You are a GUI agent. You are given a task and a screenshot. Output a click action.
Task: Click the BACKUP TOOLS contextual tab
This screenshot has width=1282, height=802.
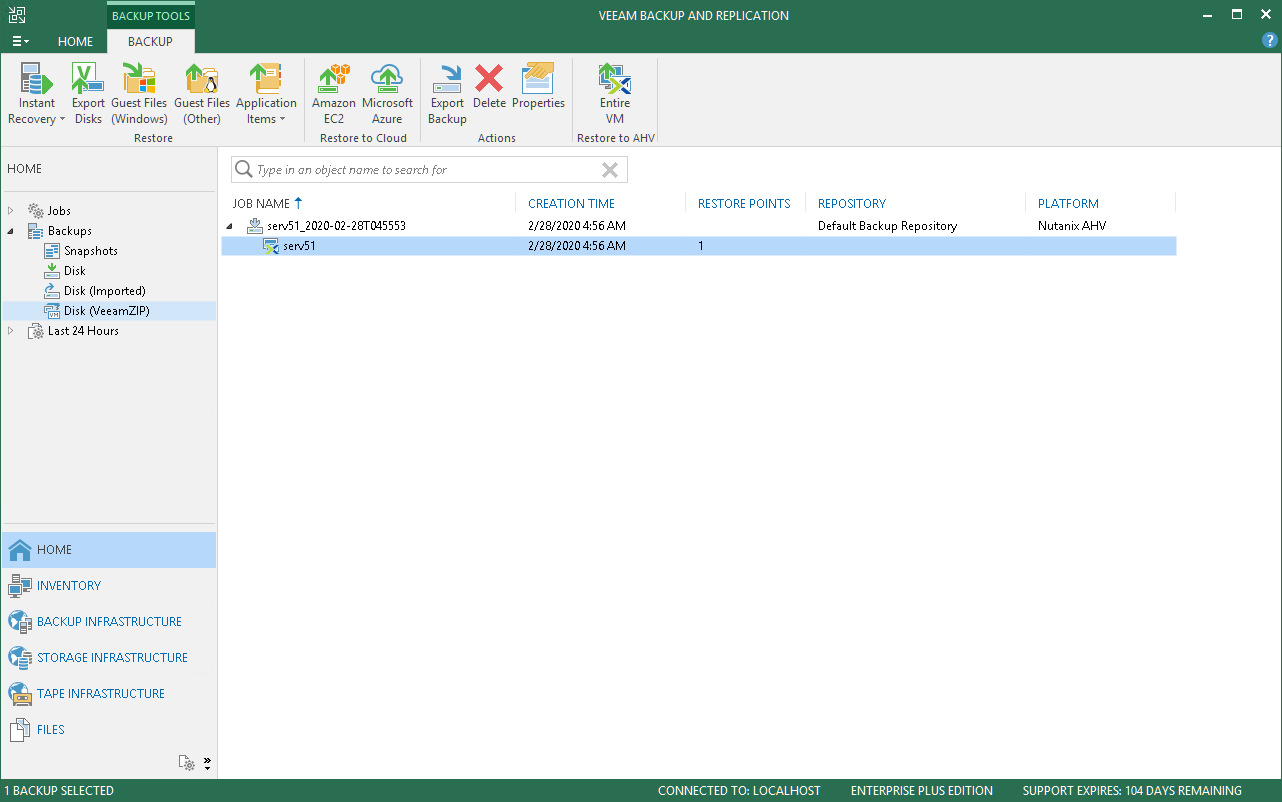click(151, 16)
